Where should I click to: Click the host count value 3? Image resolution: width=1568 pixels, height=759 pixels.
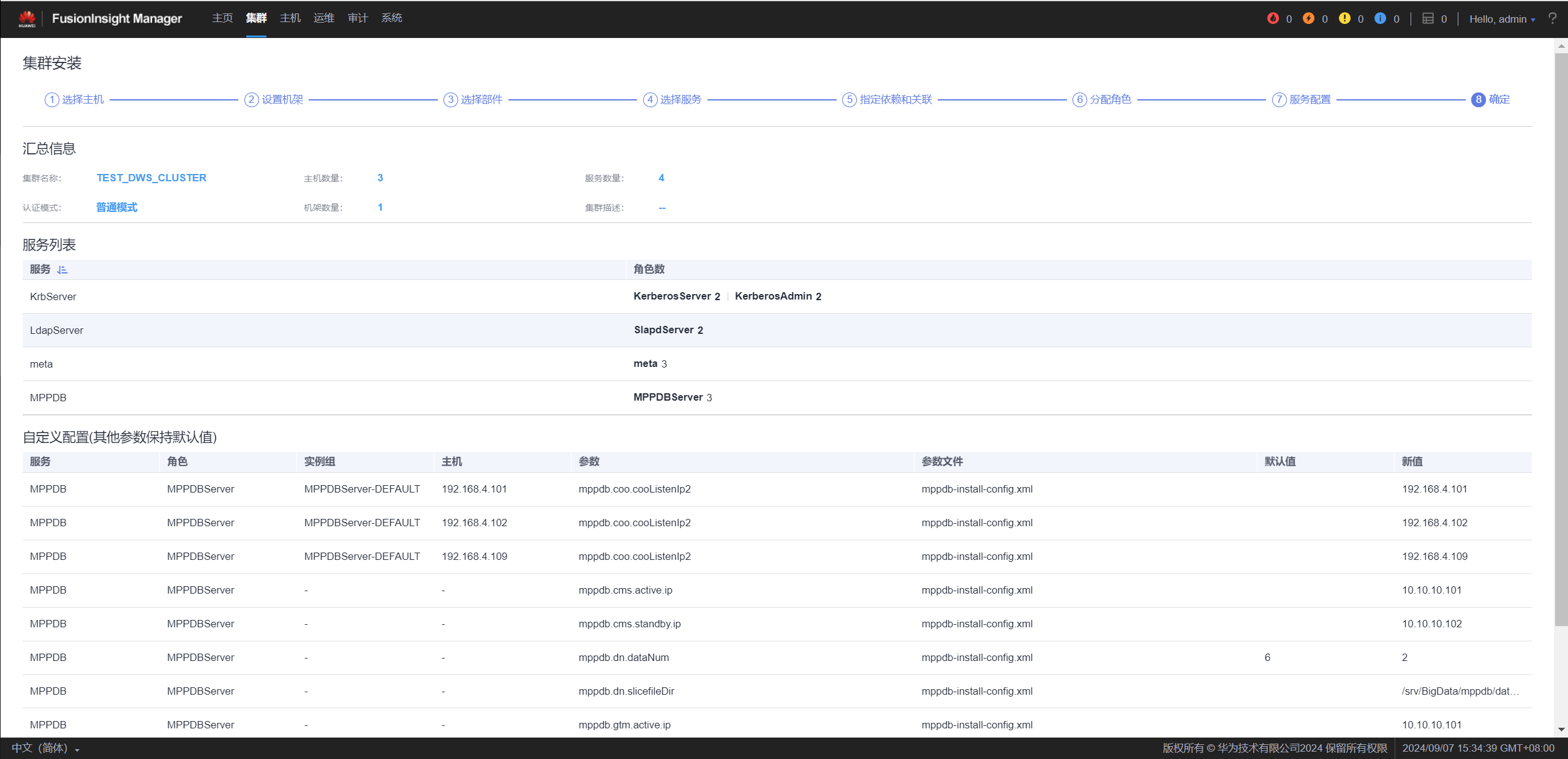tap(380, 178)
